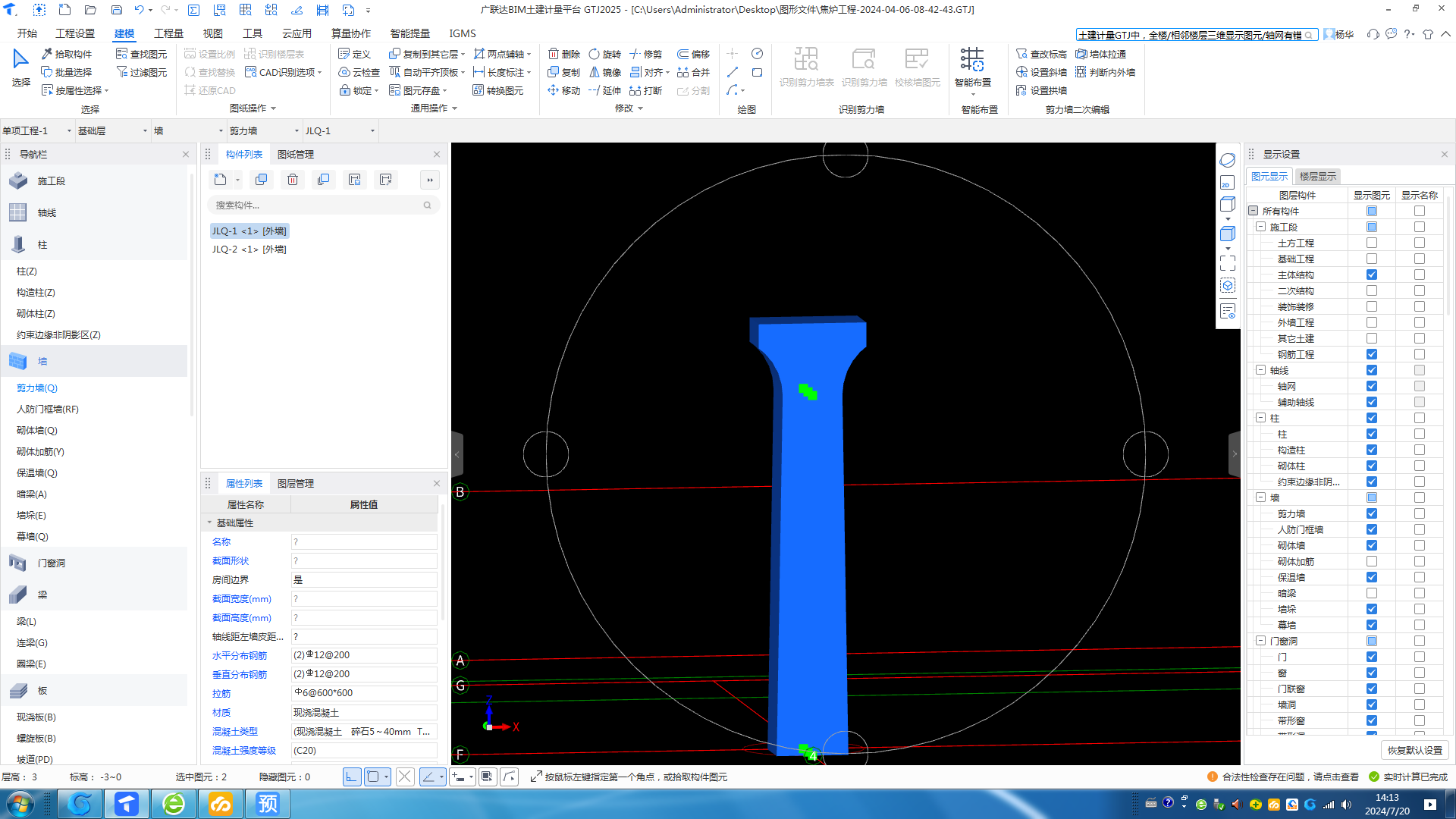
Task: Switch to 图纸管理 tab beside 构件列表
Action: (x=295, y=154)
